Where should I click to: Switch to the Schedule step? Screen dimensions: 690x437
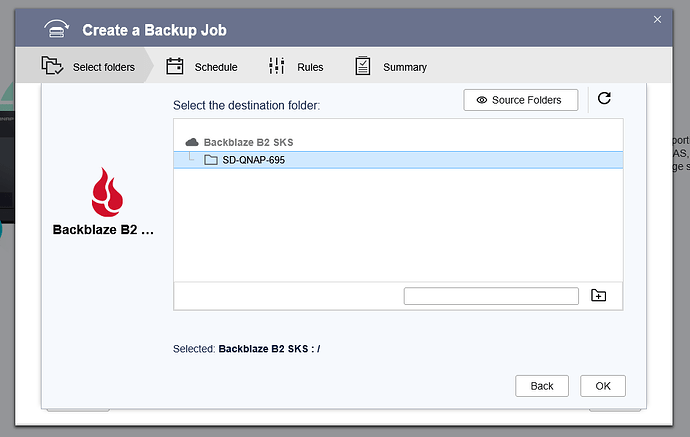pos(215,67)
